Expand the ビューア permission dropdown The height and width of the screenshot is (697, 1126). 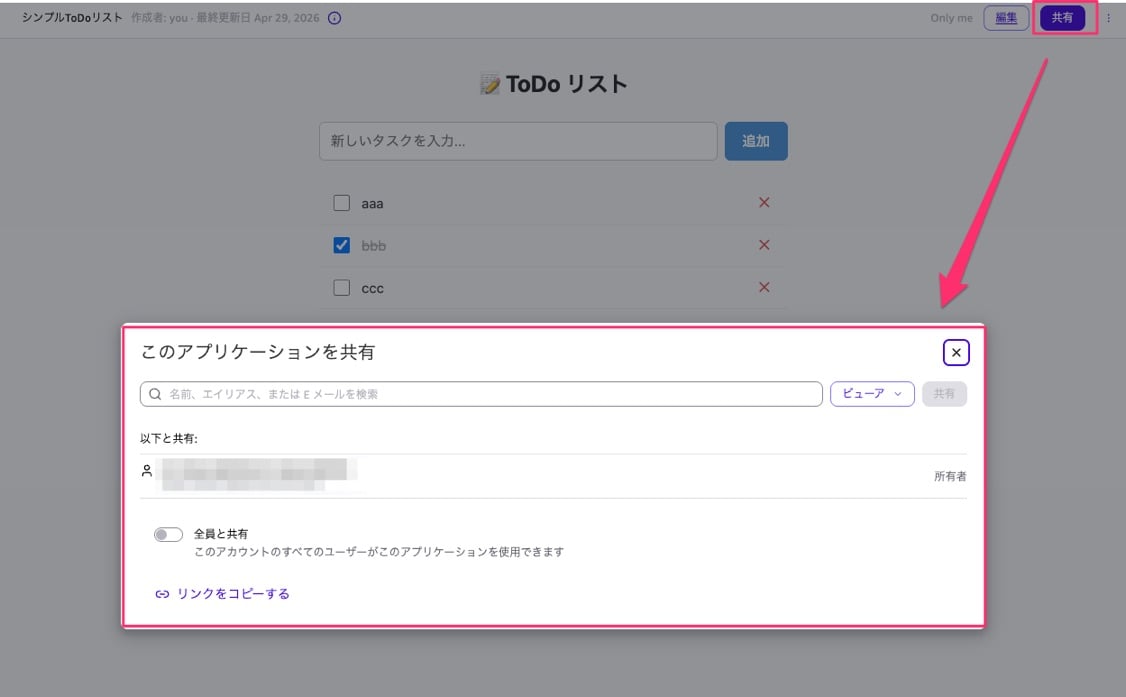tap(872, 394)
